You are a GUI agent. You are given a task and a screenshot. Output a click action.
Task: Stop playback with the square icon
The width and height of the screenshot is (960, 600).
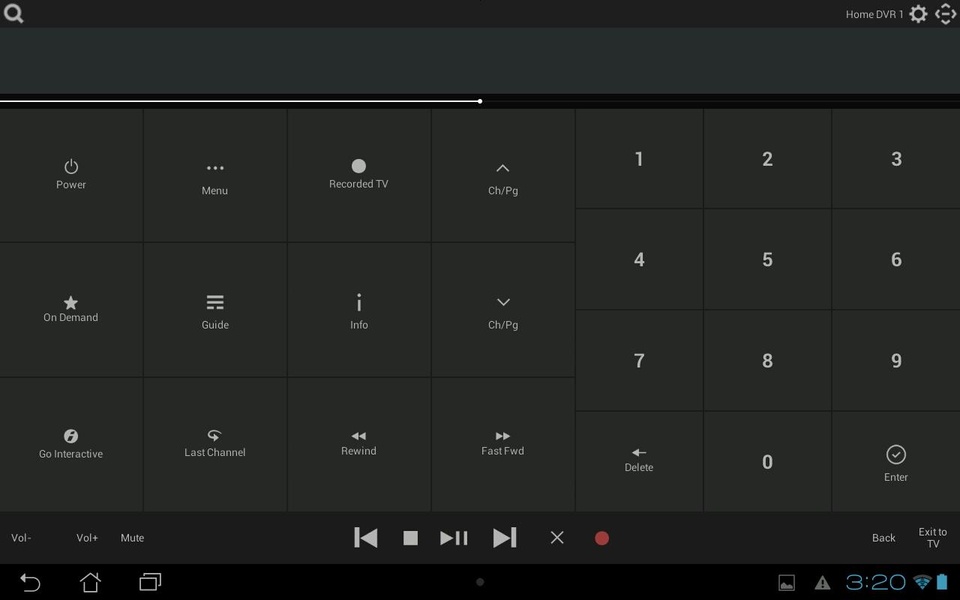(x=410, y=538)
